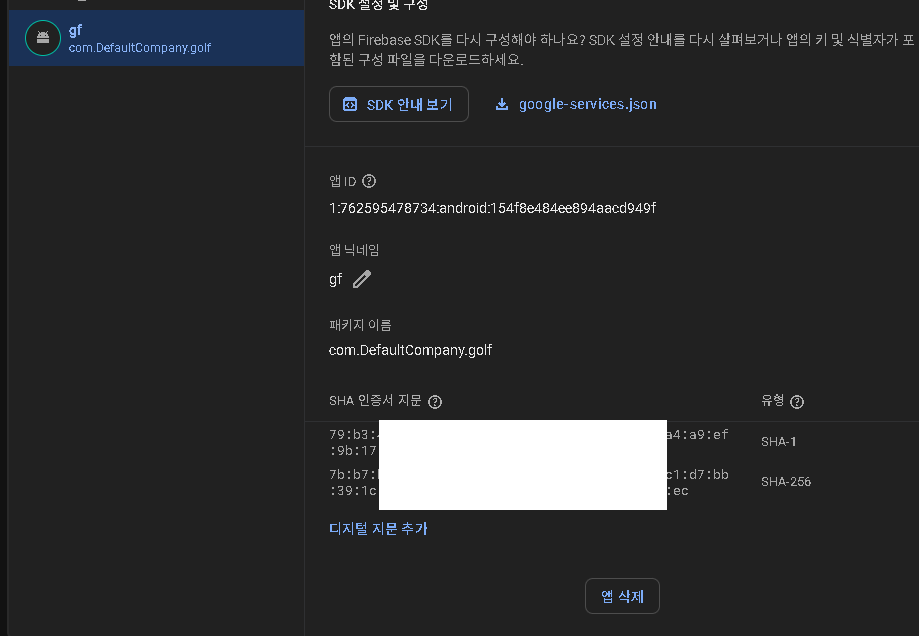Click 디지털 지문 추가 link
Screen dimensions: 919x636
pos(379,529)
